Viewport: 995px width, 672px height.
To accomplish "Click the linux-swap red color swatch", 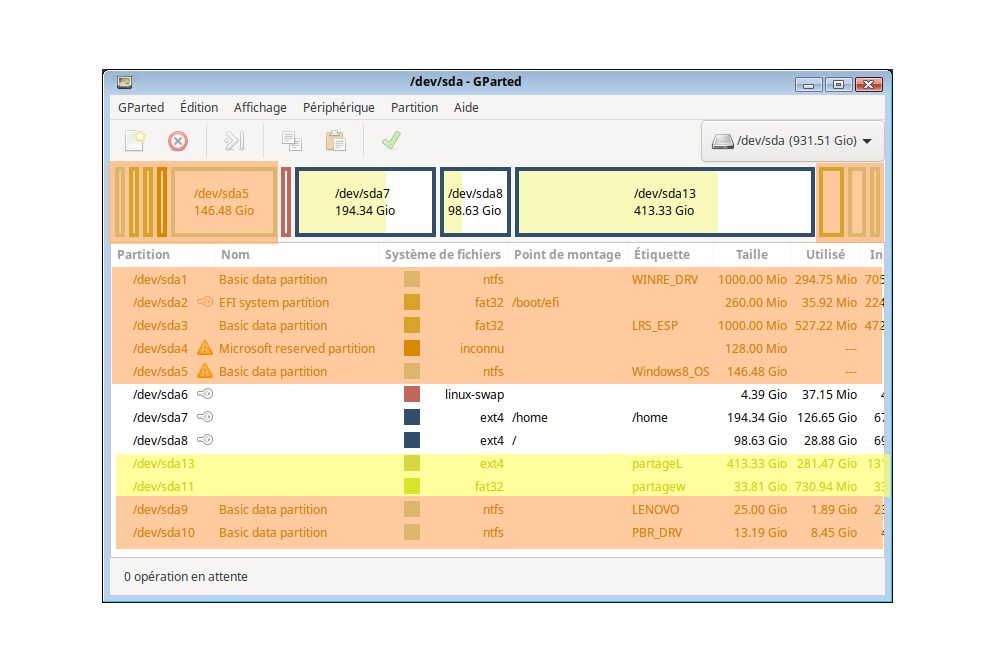I will [412, 394].
